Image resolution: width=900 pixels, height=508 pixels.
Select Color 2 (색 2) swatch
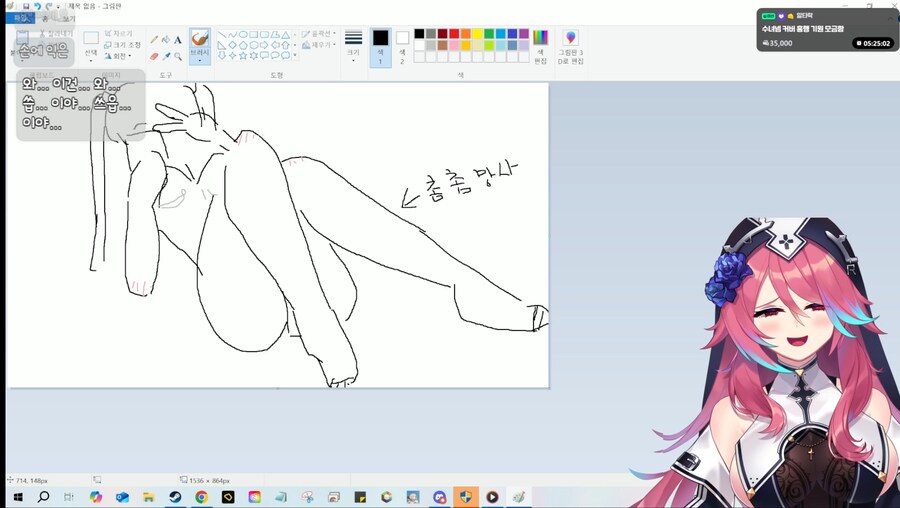[402, 47]
